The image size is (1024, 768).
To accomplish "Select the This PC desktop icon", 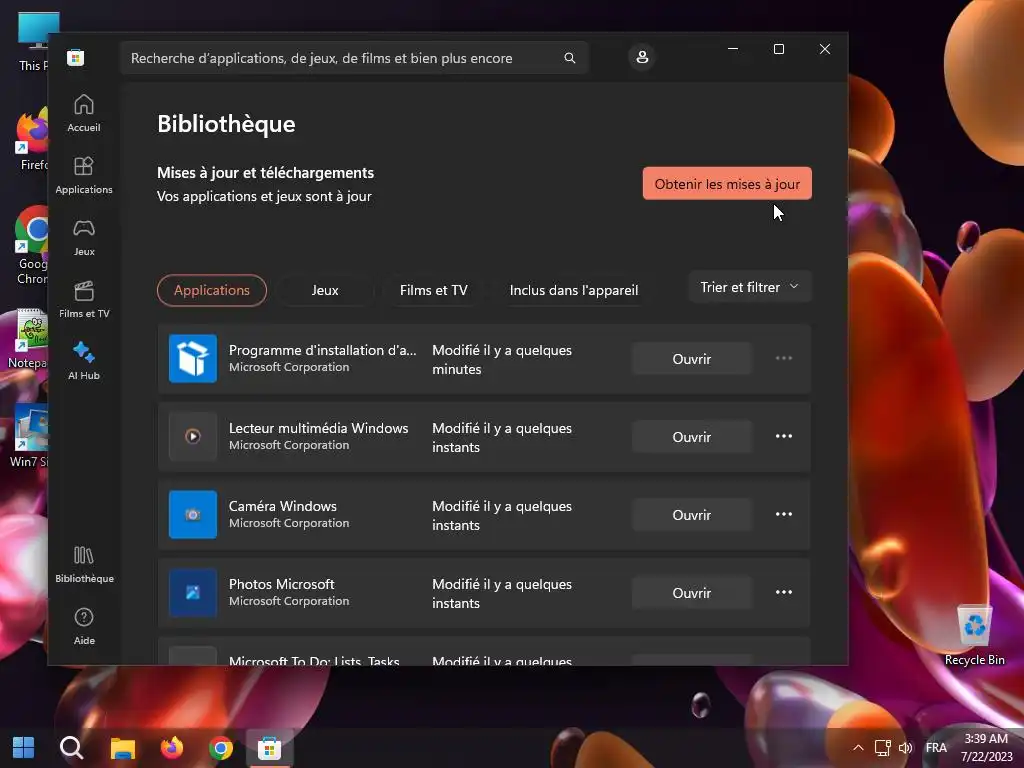I will pyautogui.click(x=33, y=41).
